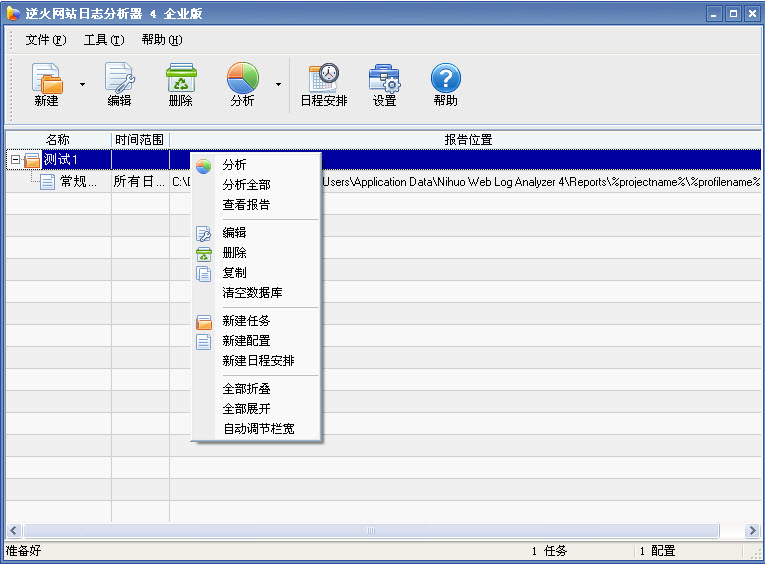Select the 常规 profile document icon in tree
This screenshot has height=564, width=765.
click(x=48, y=181)
